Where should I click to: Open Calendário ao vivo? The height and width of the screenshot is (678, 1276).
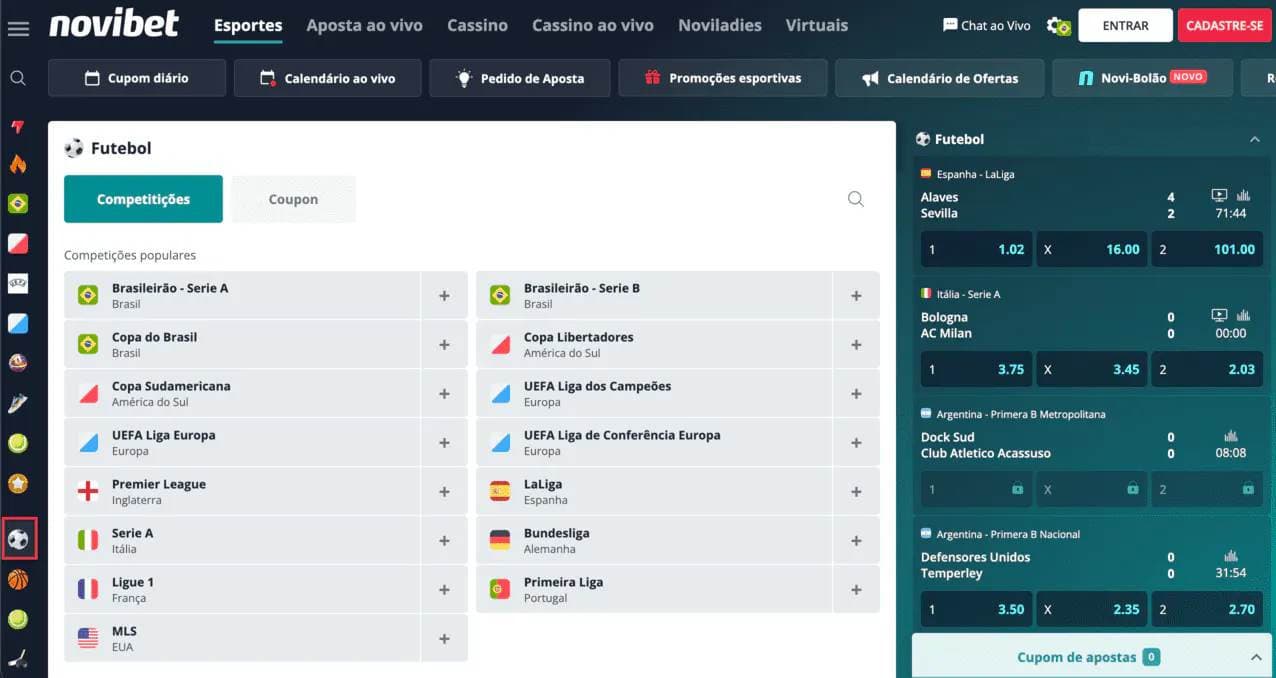[x=327, y=78]
